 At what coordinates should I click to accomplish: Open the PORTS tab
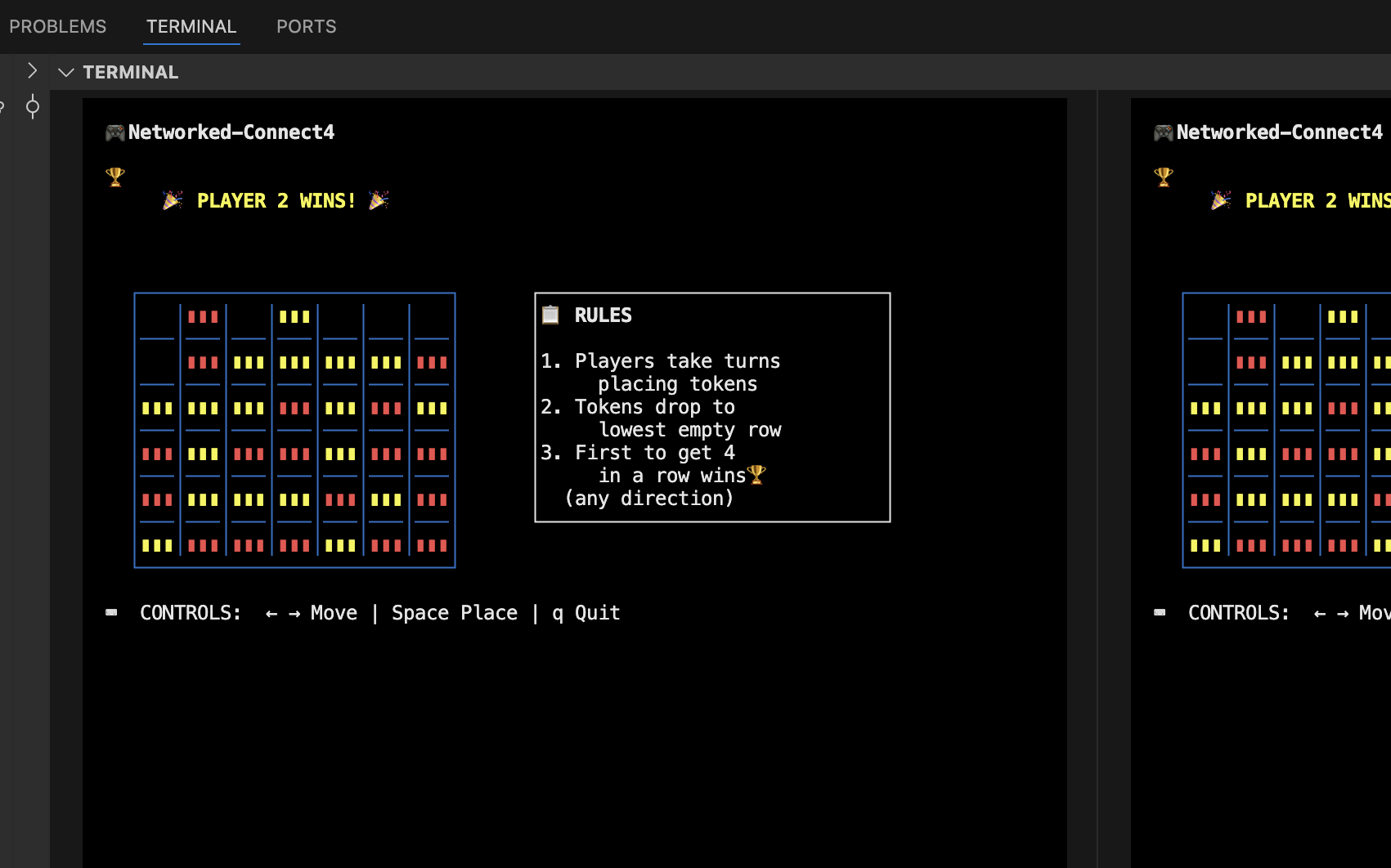pos(306,26)
